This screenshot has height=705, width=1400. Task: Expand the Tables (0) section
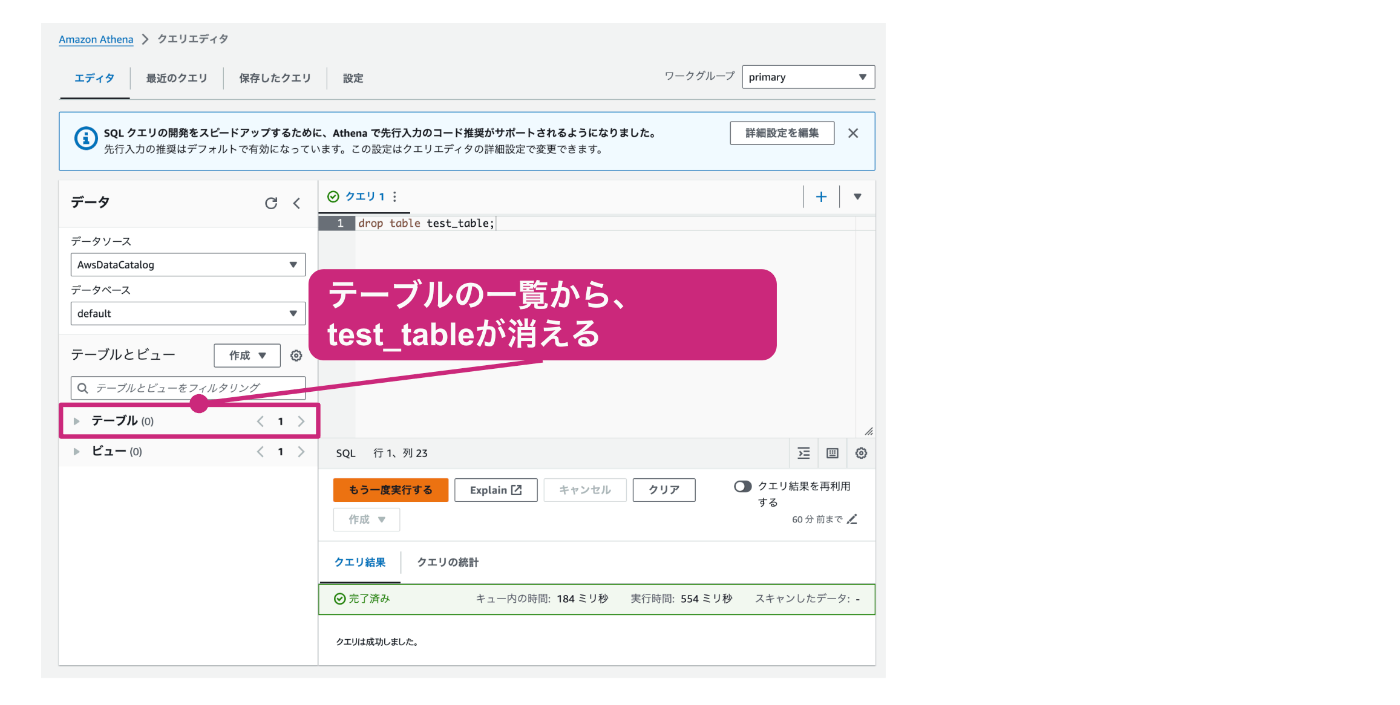coord(76,421)
